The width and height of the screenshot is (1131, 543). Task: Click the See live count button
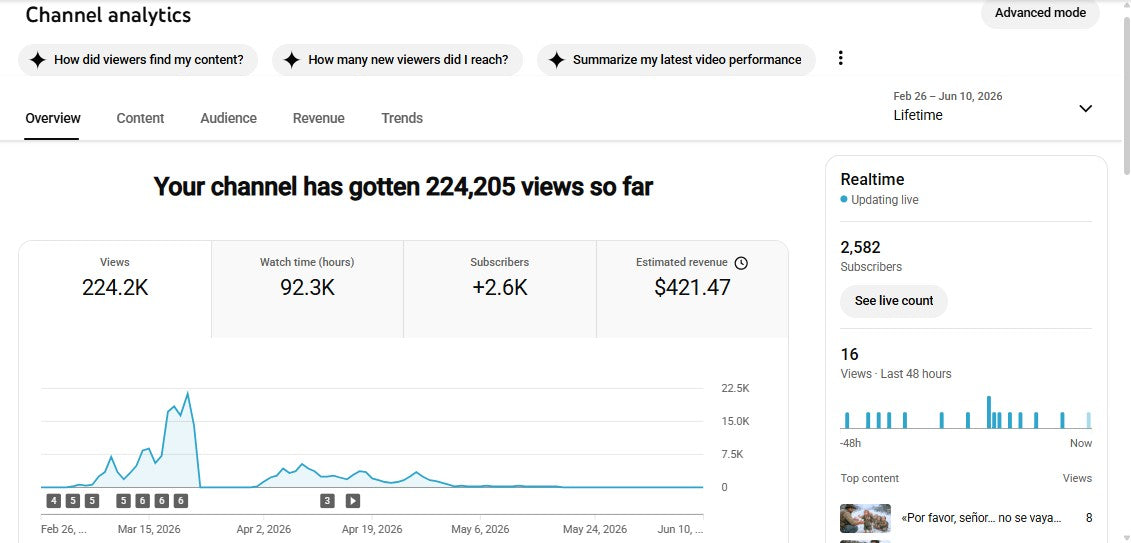click(x=894, y=301)
